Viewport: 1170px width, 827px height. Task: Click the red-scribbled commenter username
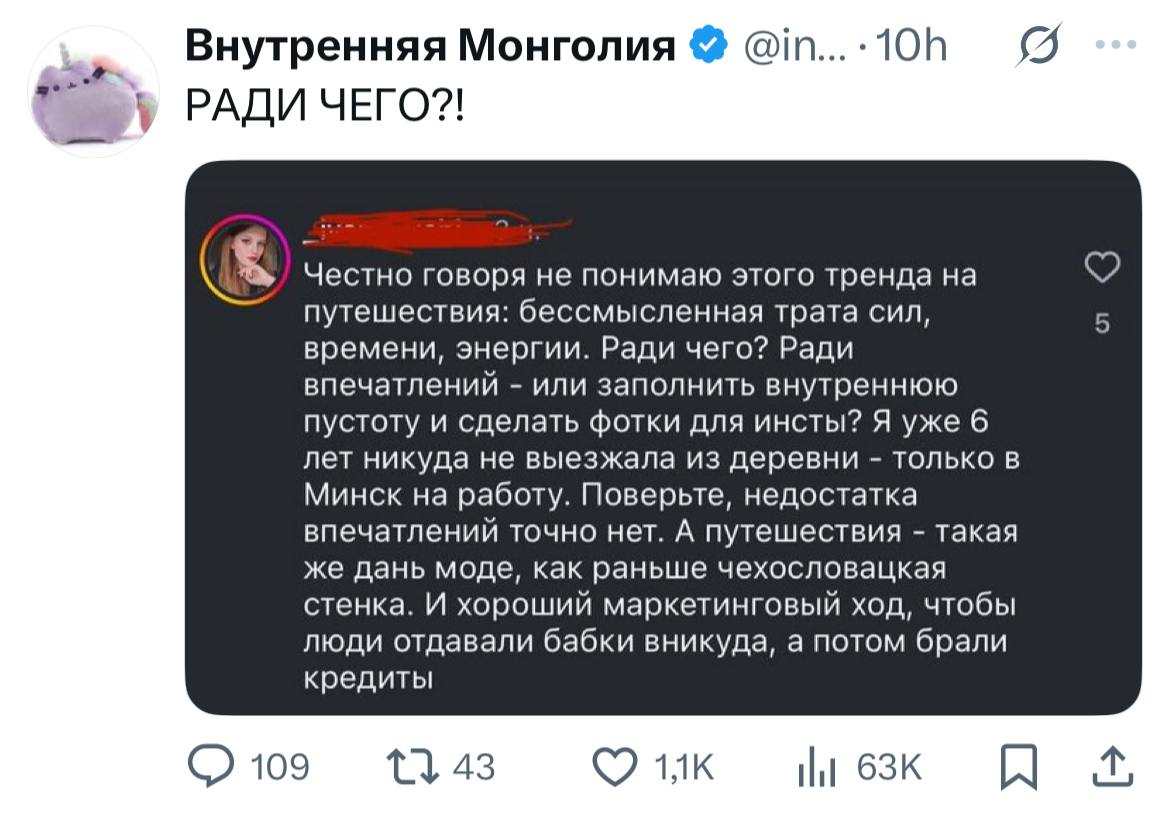[437, 230]
